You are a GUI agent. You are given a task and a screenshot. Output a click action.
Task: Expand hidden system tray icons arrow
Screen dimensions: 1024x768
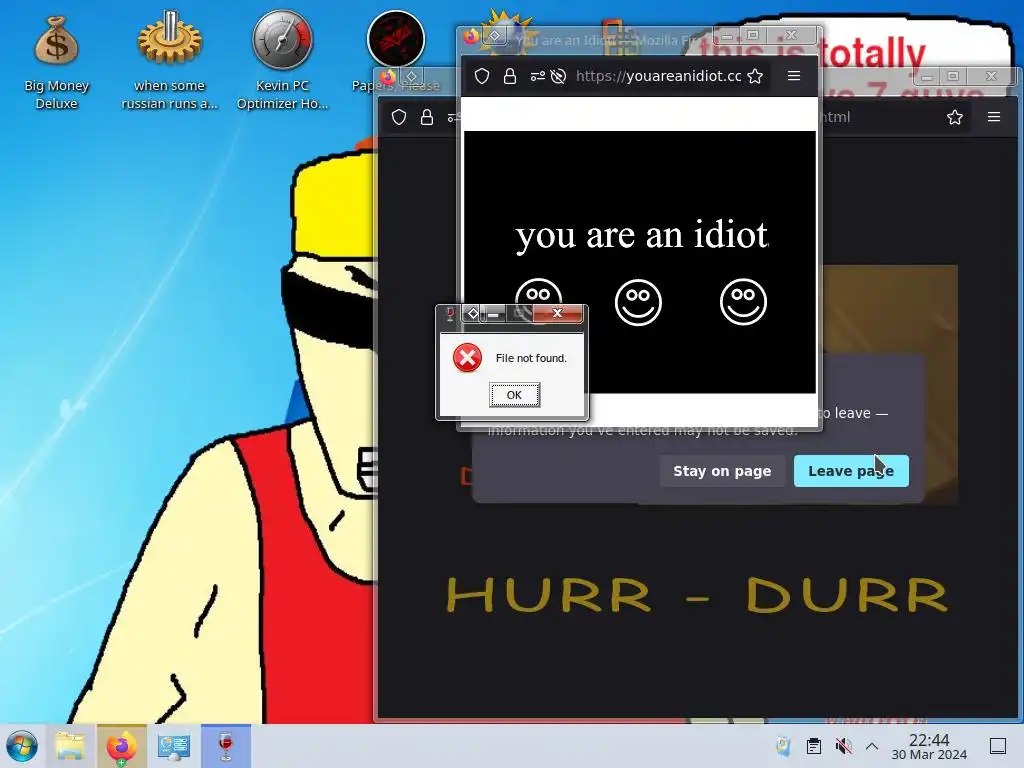click(872, 746)
